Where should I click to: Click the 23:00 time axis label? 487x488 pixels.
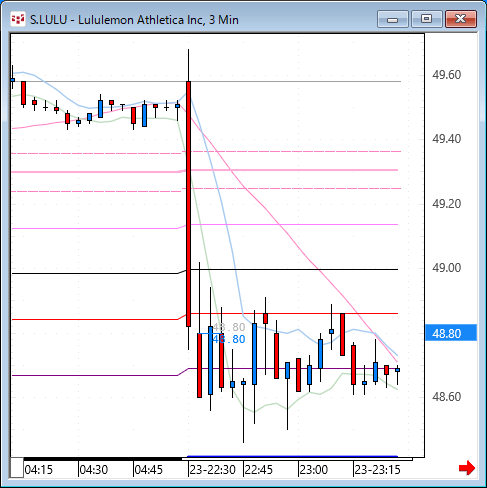click(314, 470)
